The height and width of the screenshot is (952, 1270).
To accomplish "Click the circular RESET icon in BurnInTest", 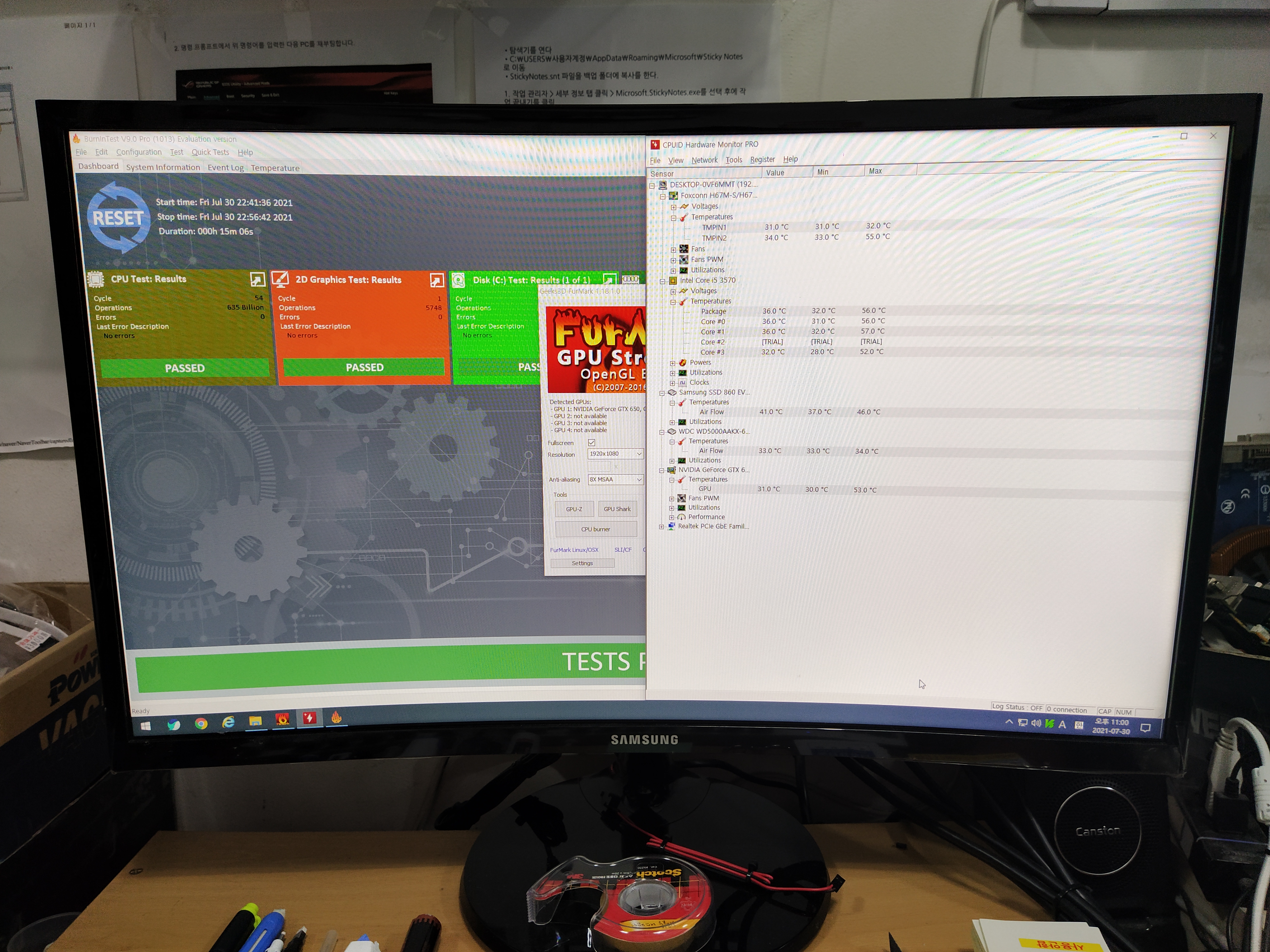I will coord(118,218).
